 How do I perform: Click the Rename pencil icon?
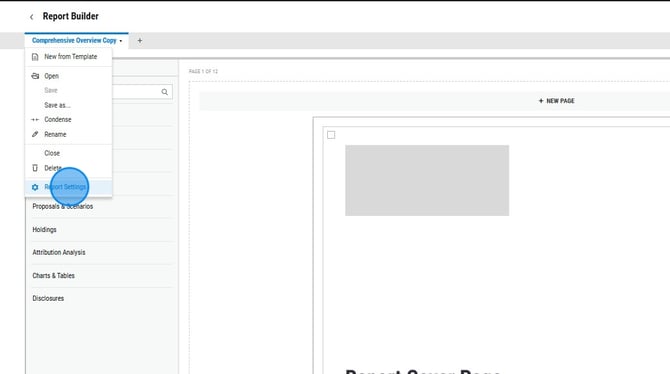pyautogui.click(x=35, y=134)
